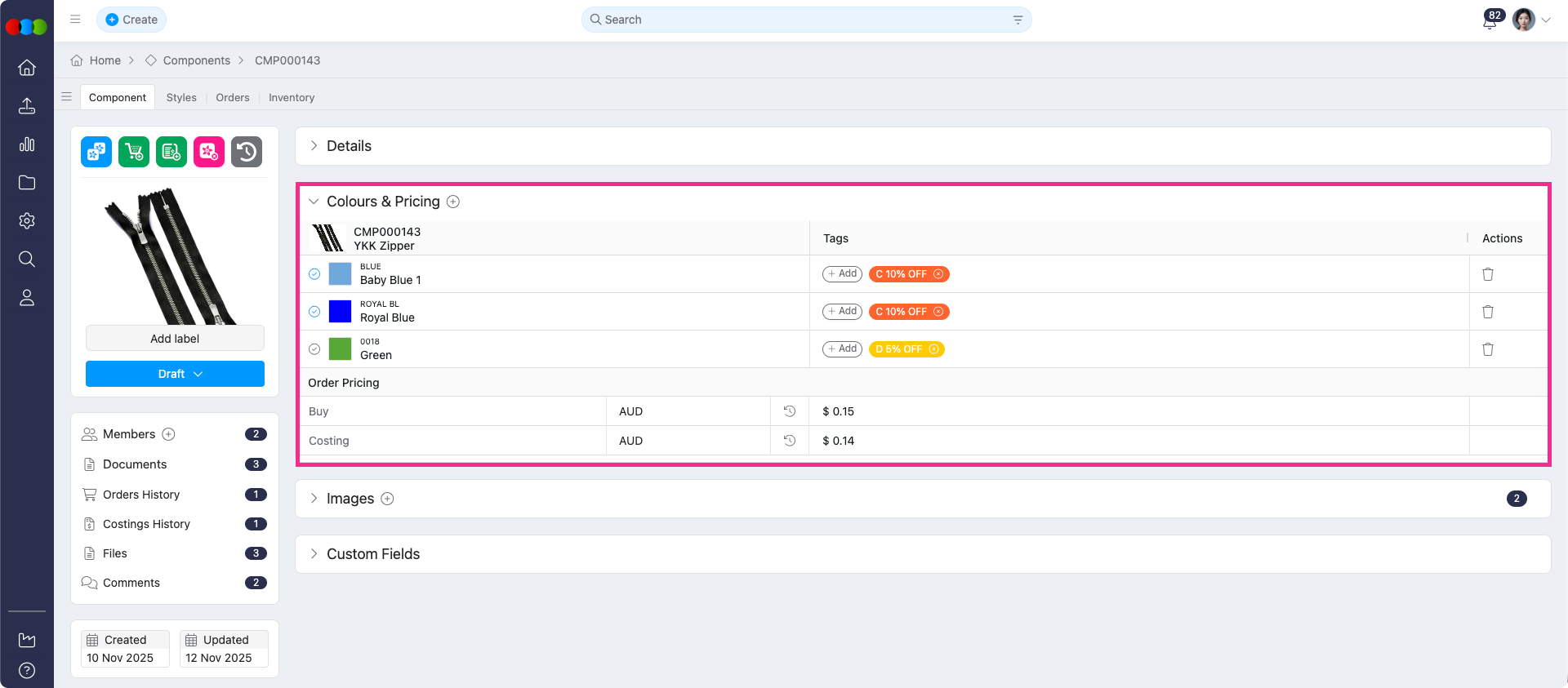
Task: Click the green shopping cart action icon
Action: [134, 152]
